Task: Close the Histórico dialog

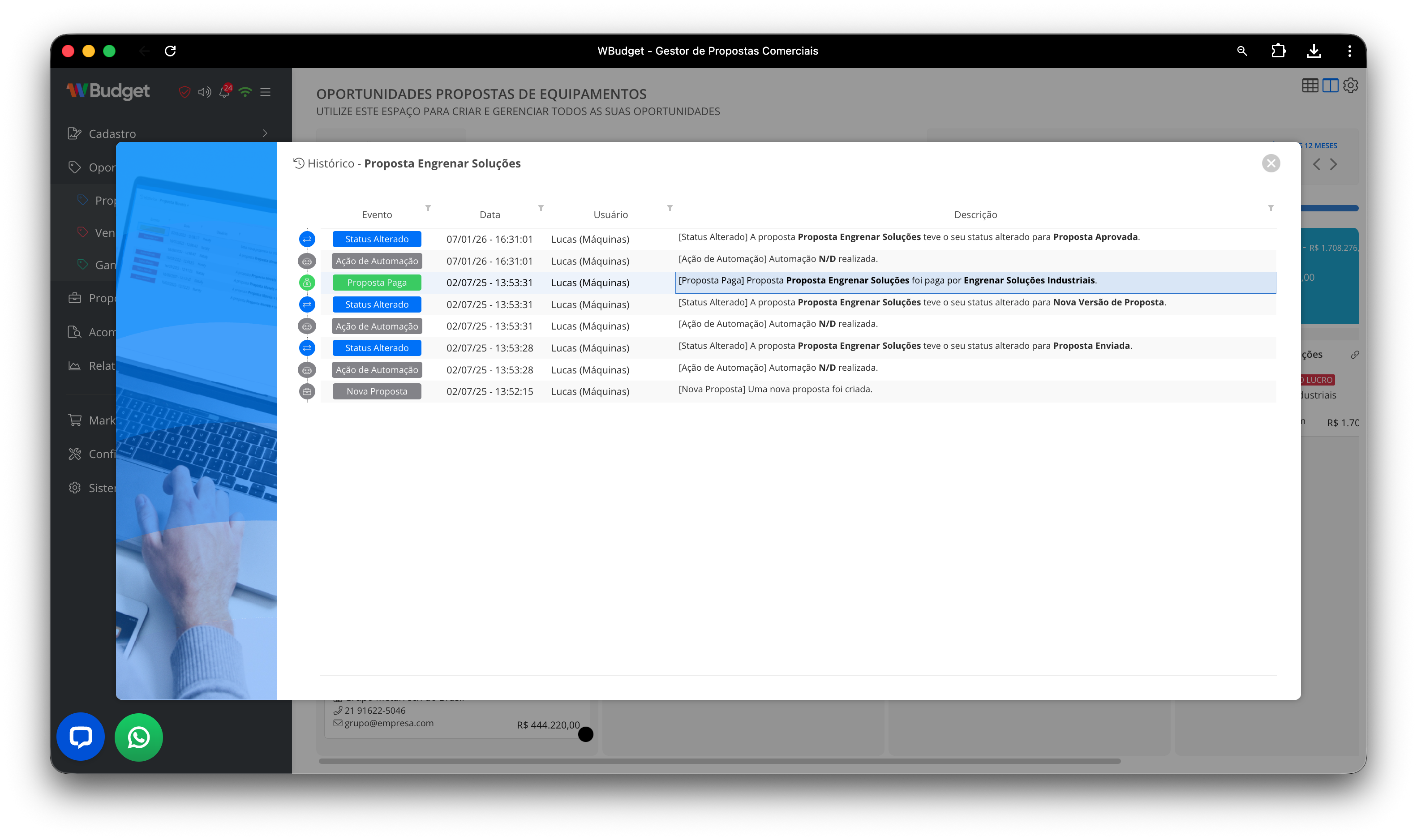Action: pyautogui.click(x=1271, y=163)
